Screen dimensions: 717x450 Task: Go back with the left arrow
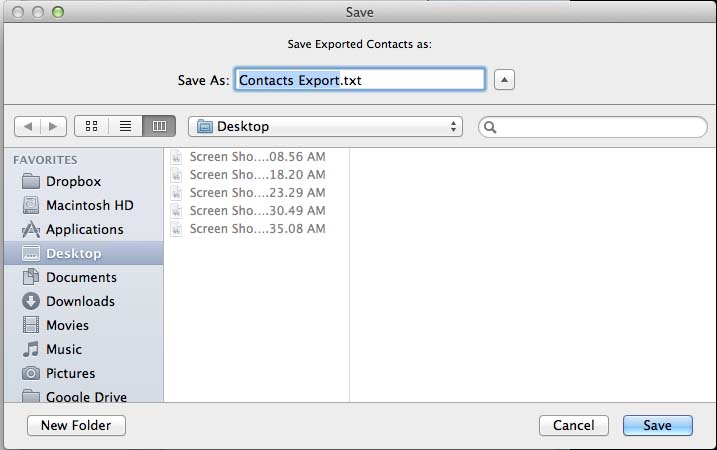(28, 126)
